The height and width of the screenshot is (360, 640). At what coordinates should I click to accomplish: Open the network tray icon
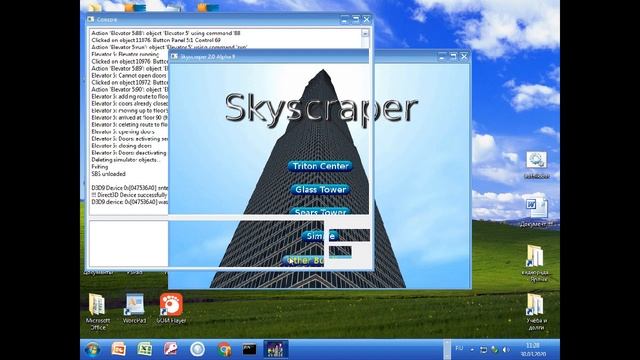[x=483, y=350]
